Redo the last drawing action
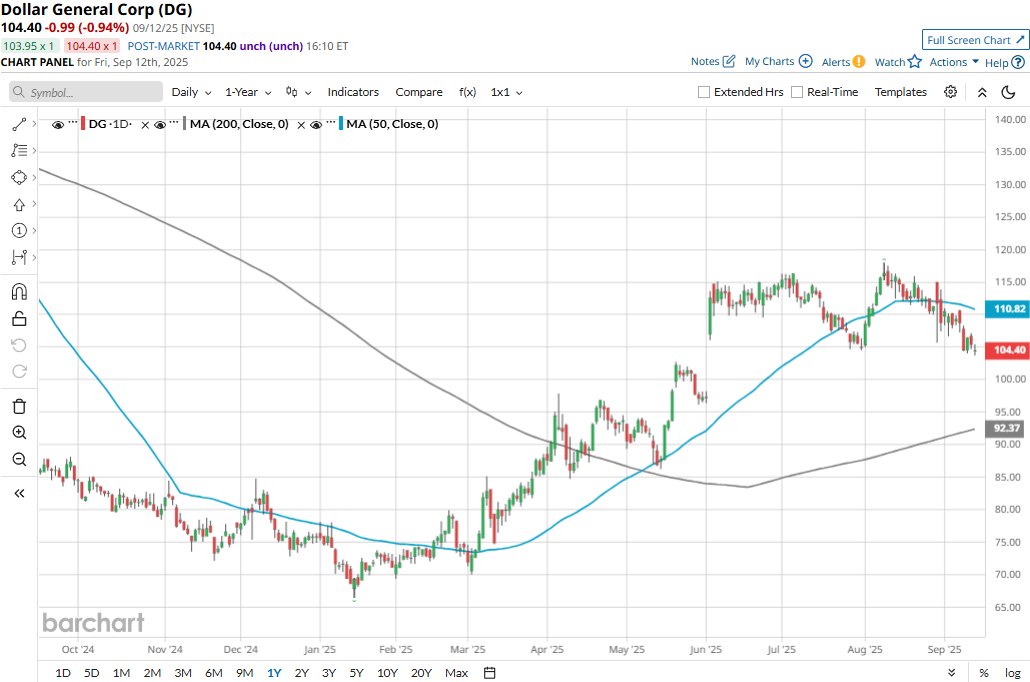 19,372
